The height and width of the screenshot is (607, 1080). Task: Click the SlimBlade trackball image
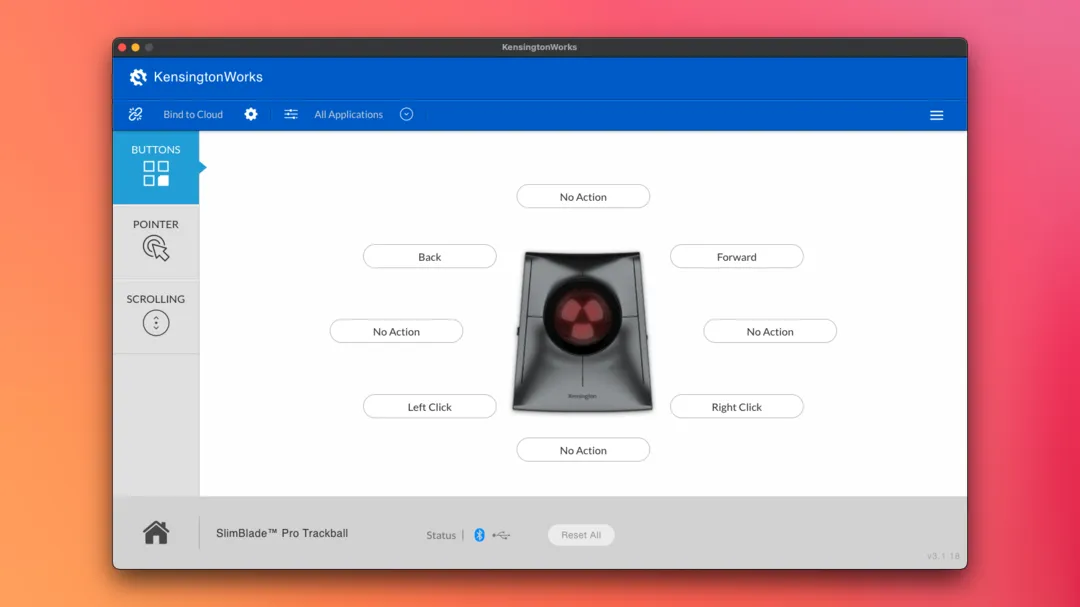click(x=583, y=331)
